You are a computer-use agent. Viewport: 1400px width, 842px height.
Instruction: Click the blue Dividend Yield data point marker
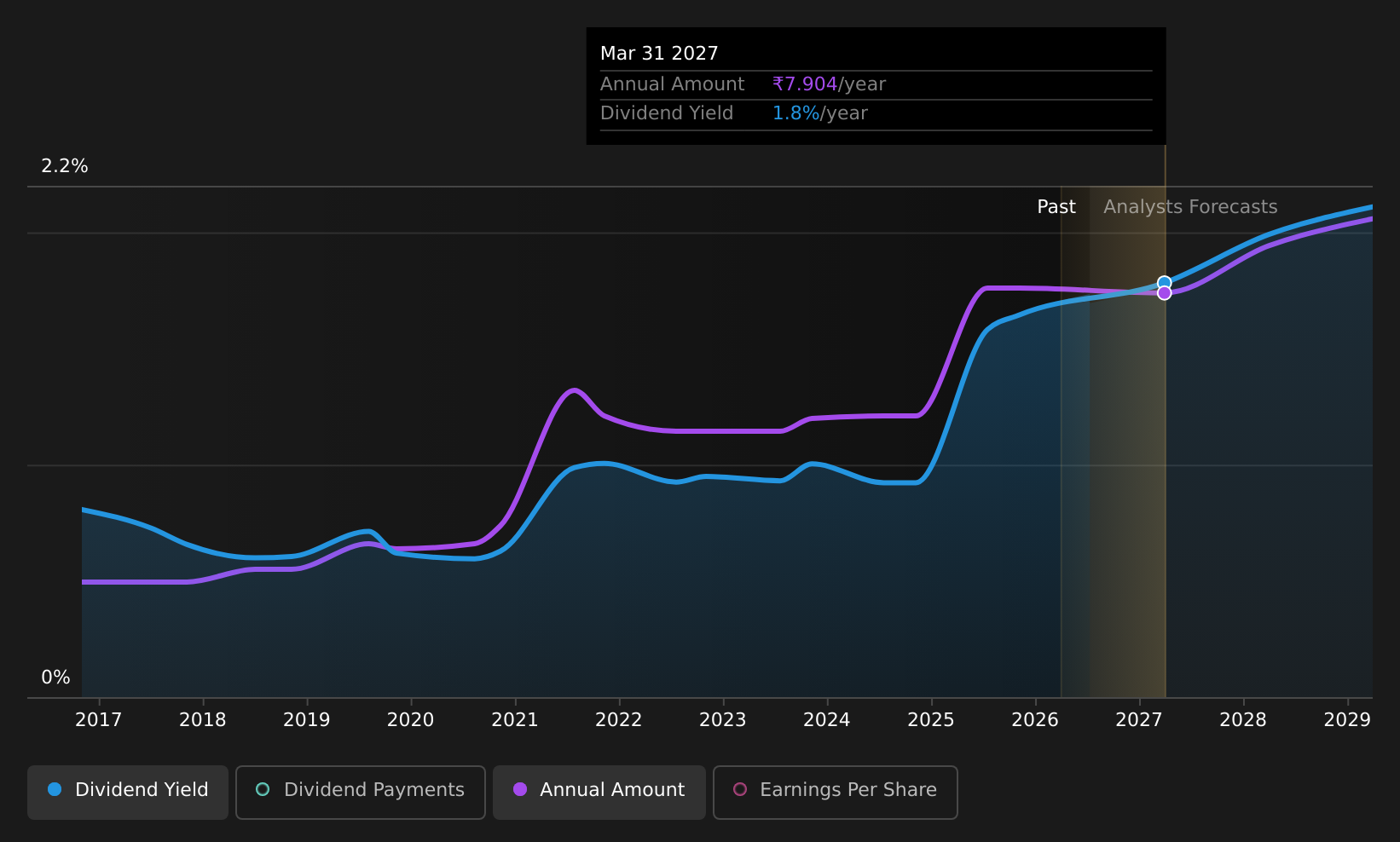(1164, 282)
